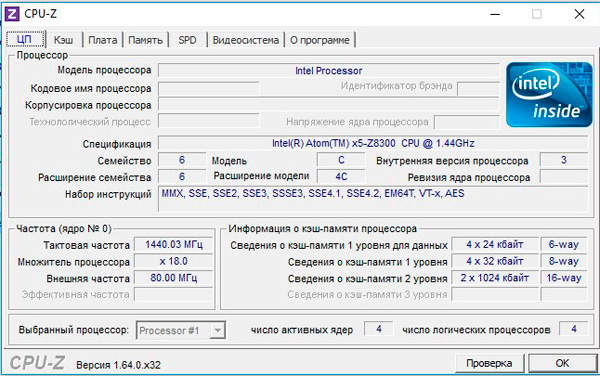Image resolution: width=600 pixels, height=376 pixels.
Task: Click the Спецификация field with Atom x5-Z8300
Action: coord(373,143)
